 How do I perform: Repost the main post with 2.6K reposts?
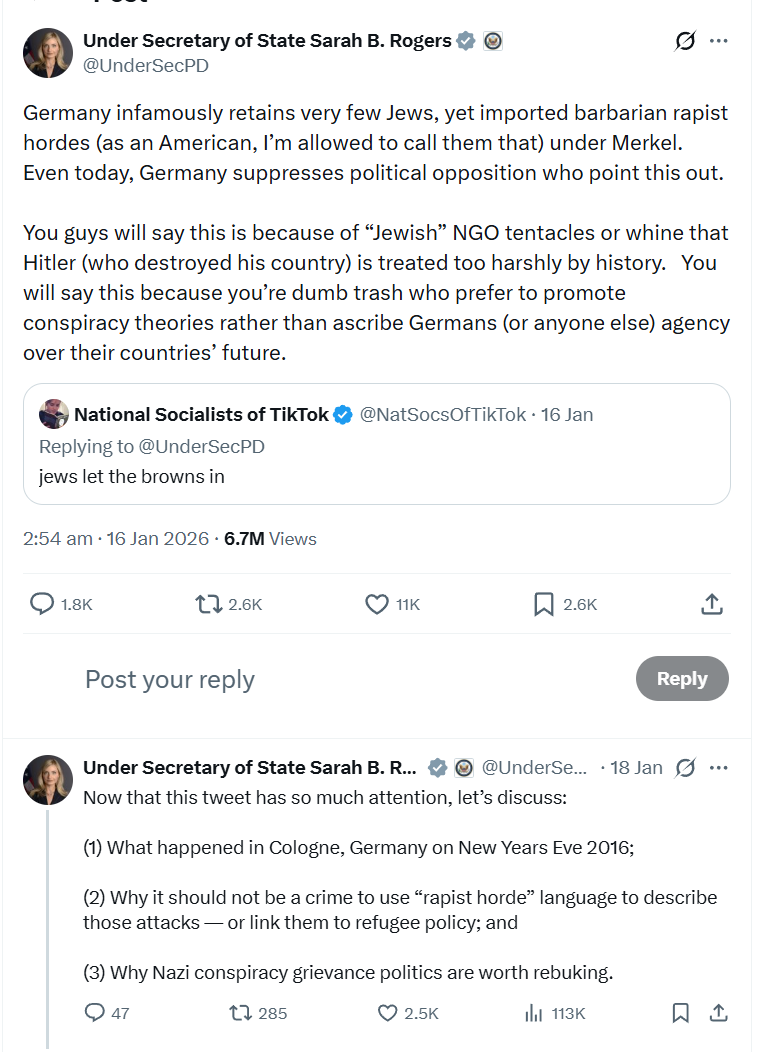[x=209, y=604]
